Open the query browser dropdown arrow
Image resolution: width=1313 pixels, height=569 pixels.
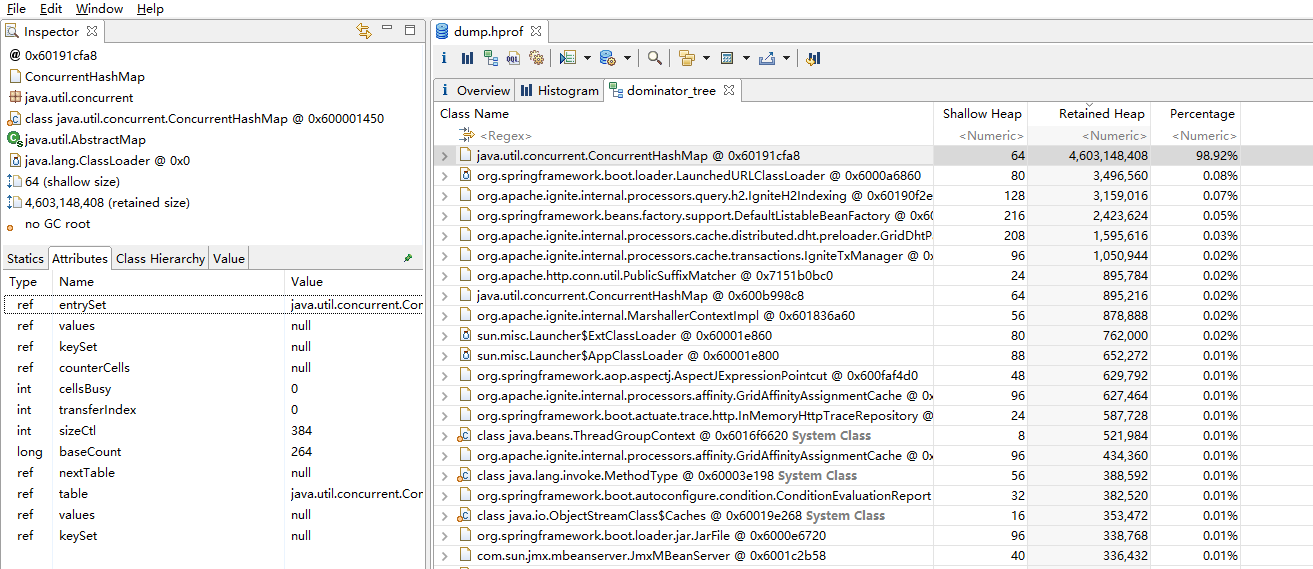tap(627, 59)
